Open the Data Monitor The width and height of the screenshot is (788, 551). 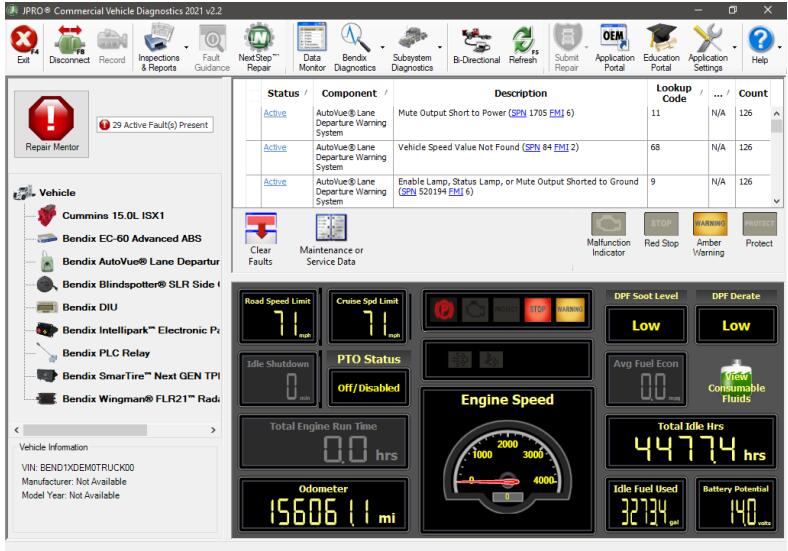tap(312, 48)
